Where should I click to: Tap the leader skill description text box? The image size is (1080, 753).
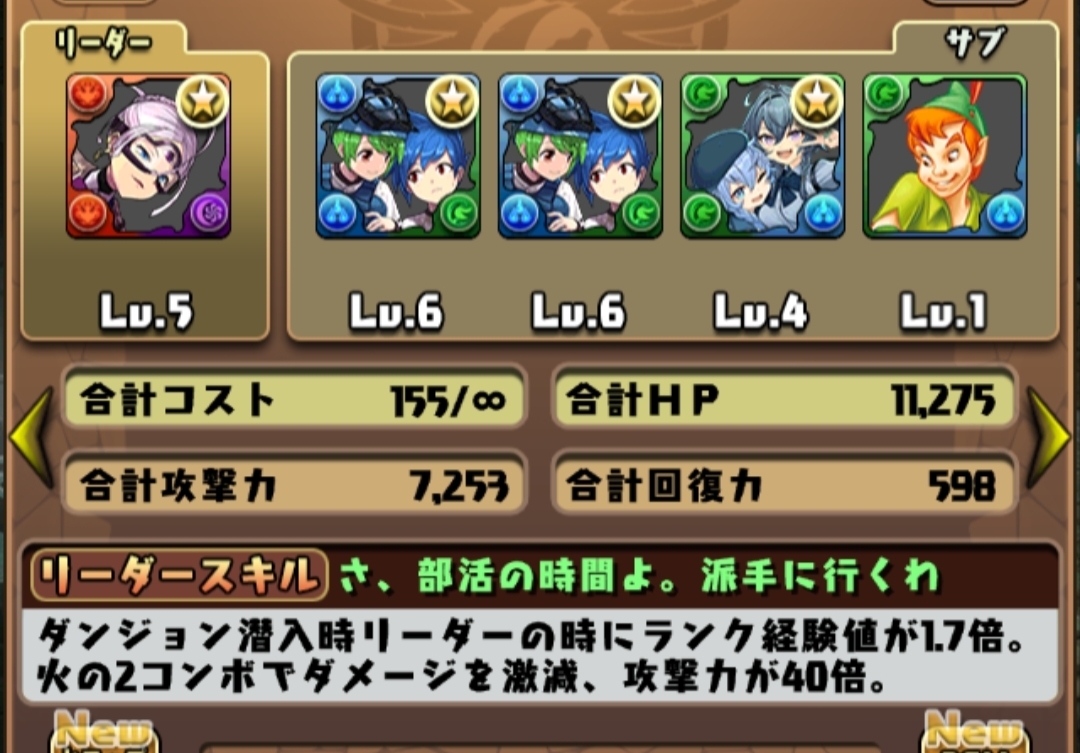click(x=540, y=655)
